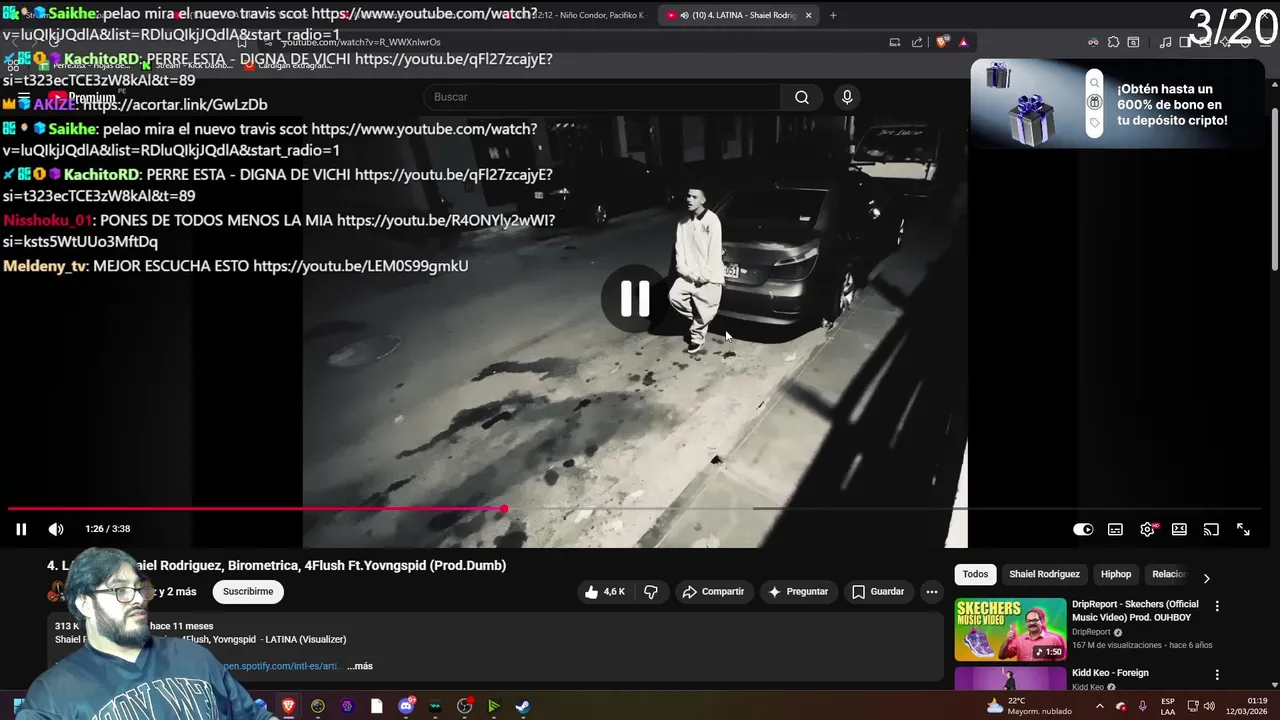Open Brave browser from the taskbar

click(x=289, y=706)
